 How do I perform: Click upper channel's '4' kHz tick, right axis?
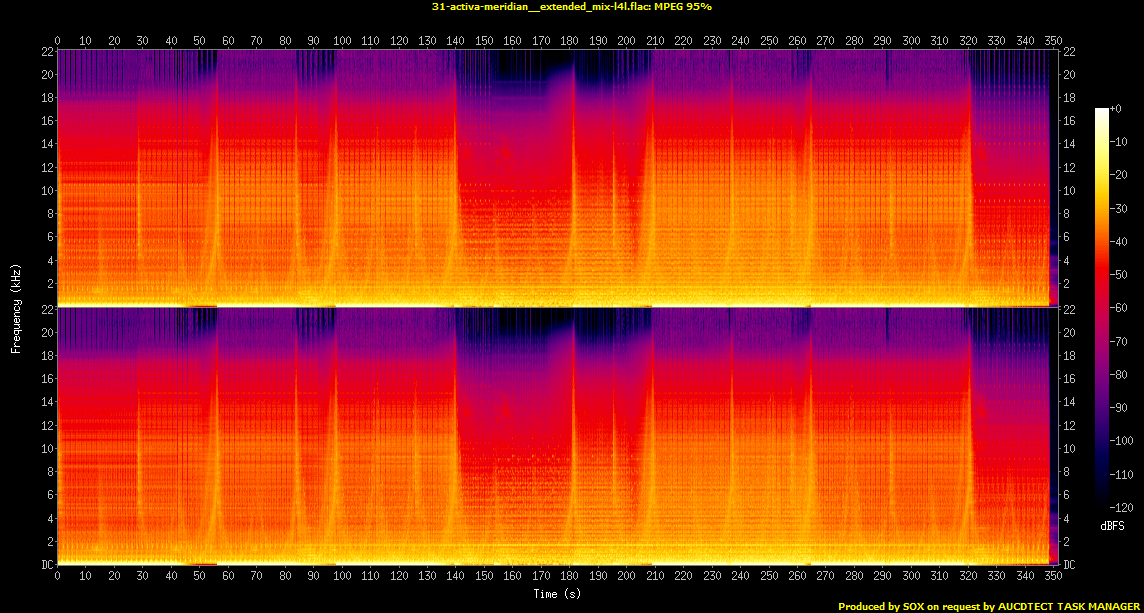(x=1066, y=260)
